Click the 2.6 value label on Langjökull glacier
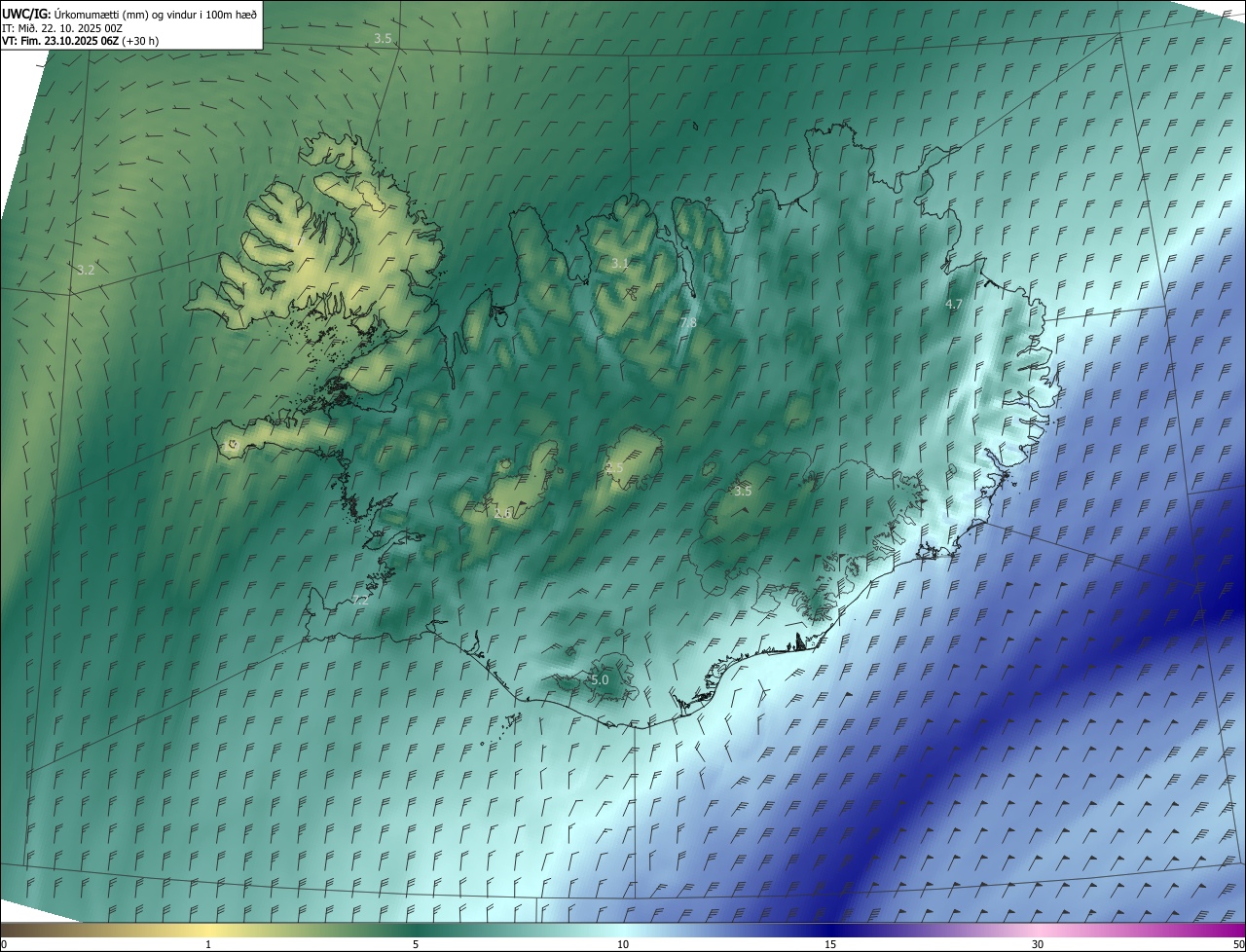The height and width of the screenshot is (952, 1246). 503,513
